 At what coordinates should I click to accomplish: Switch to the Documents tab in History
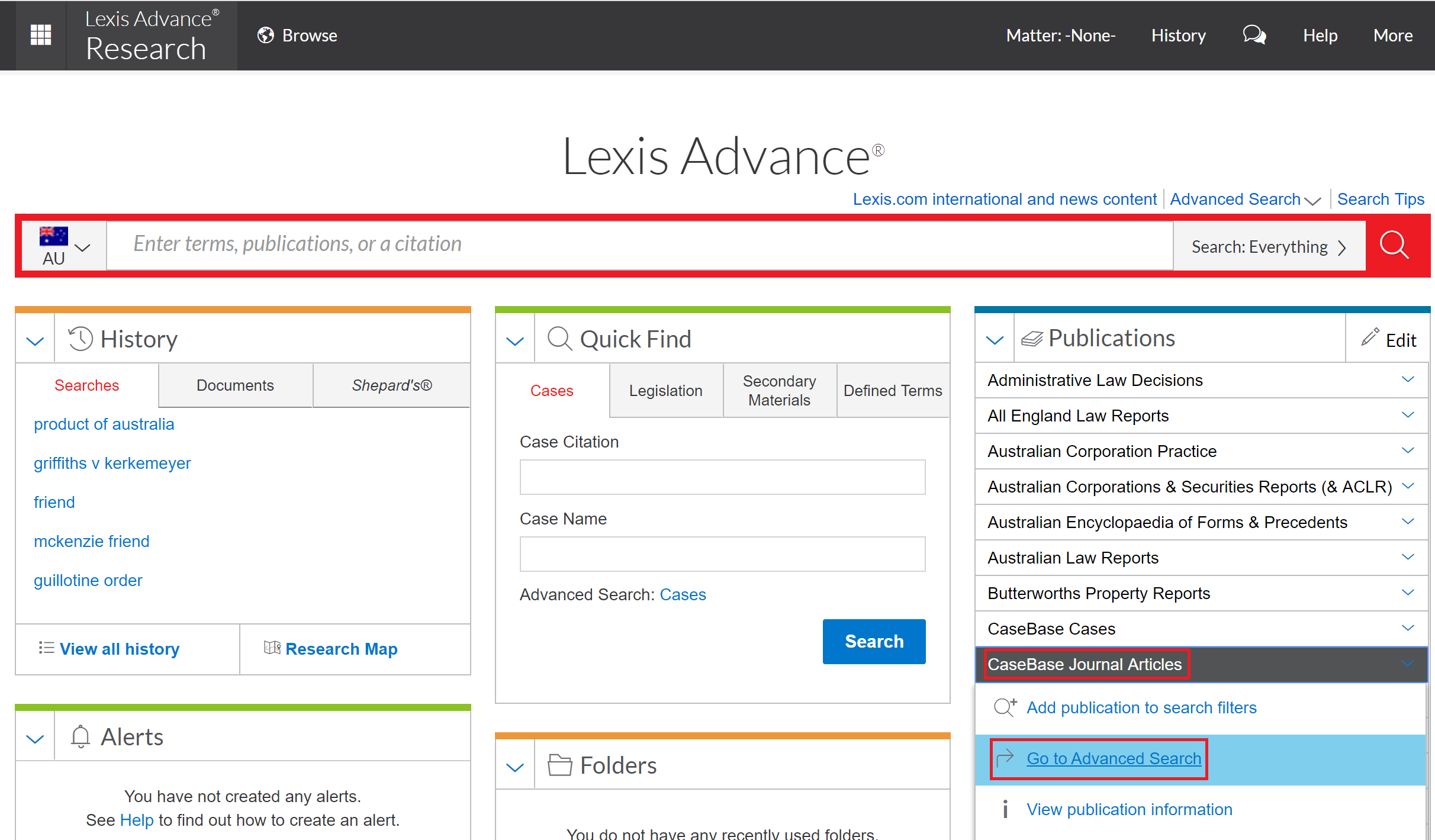click(x=235, y=385)
